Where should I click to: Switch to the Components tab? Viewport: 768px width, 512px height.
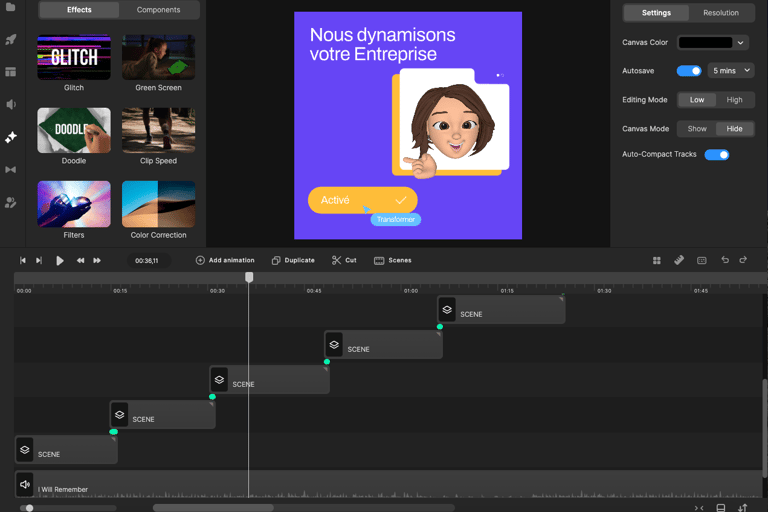pos(158,10)
